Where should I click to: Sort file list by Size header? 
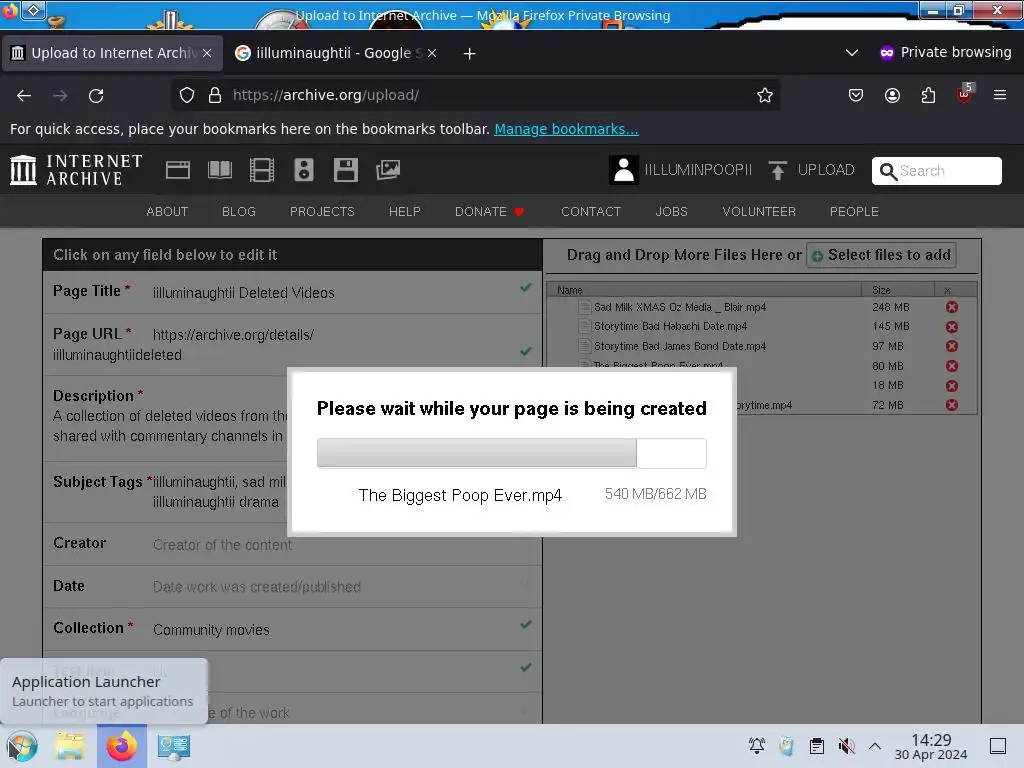click(x=898, y=290)
